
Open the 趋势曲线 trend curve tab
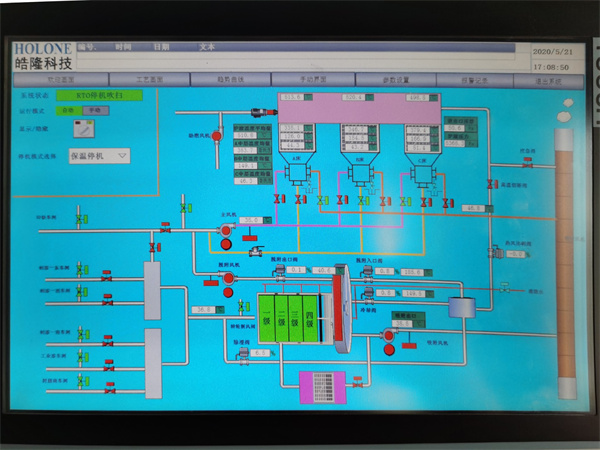230,77
